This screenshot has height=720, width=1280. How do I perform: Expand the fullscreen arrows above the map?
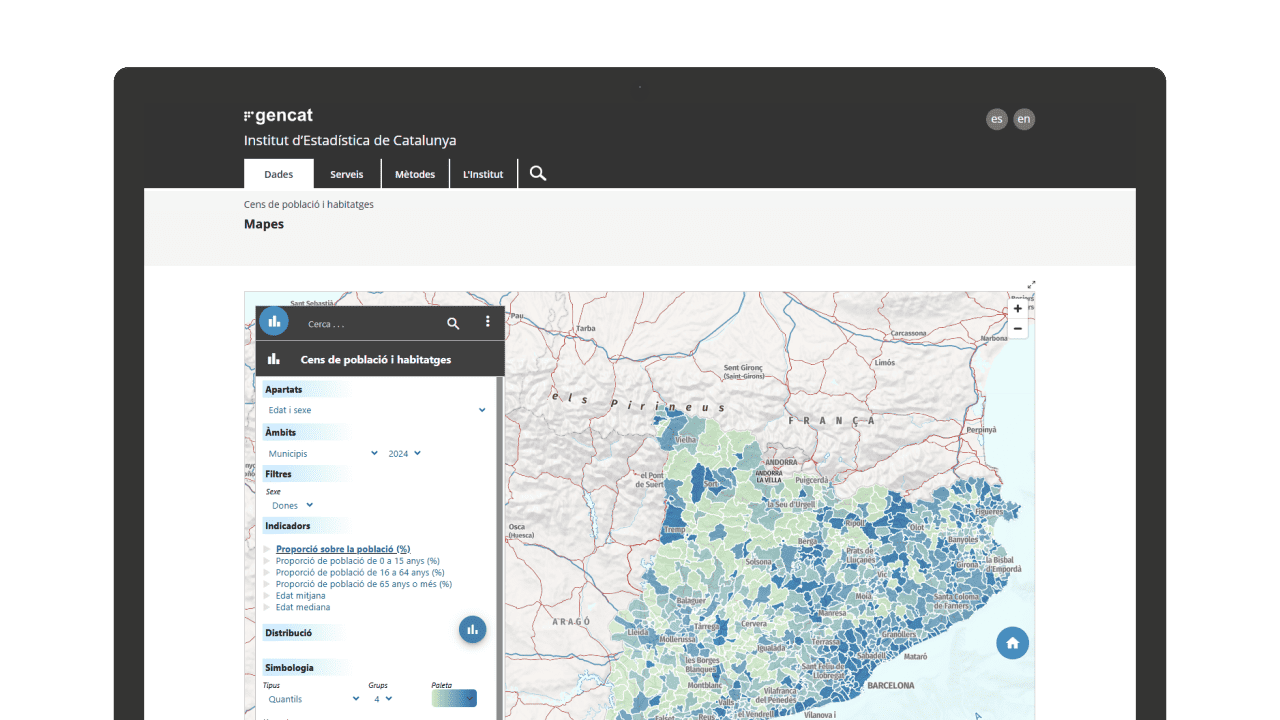(1032, 283)
